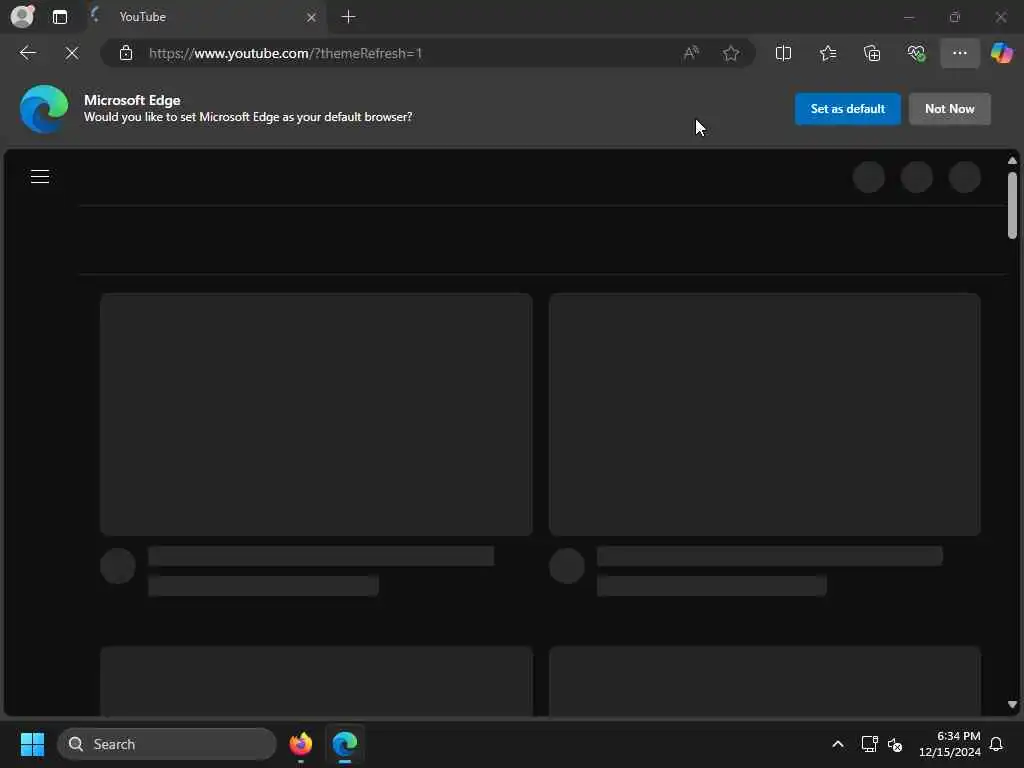Click the scroll up arrow on page scrollbar
This screenshot has width=1024, height=768.
tap(1012, 160)
